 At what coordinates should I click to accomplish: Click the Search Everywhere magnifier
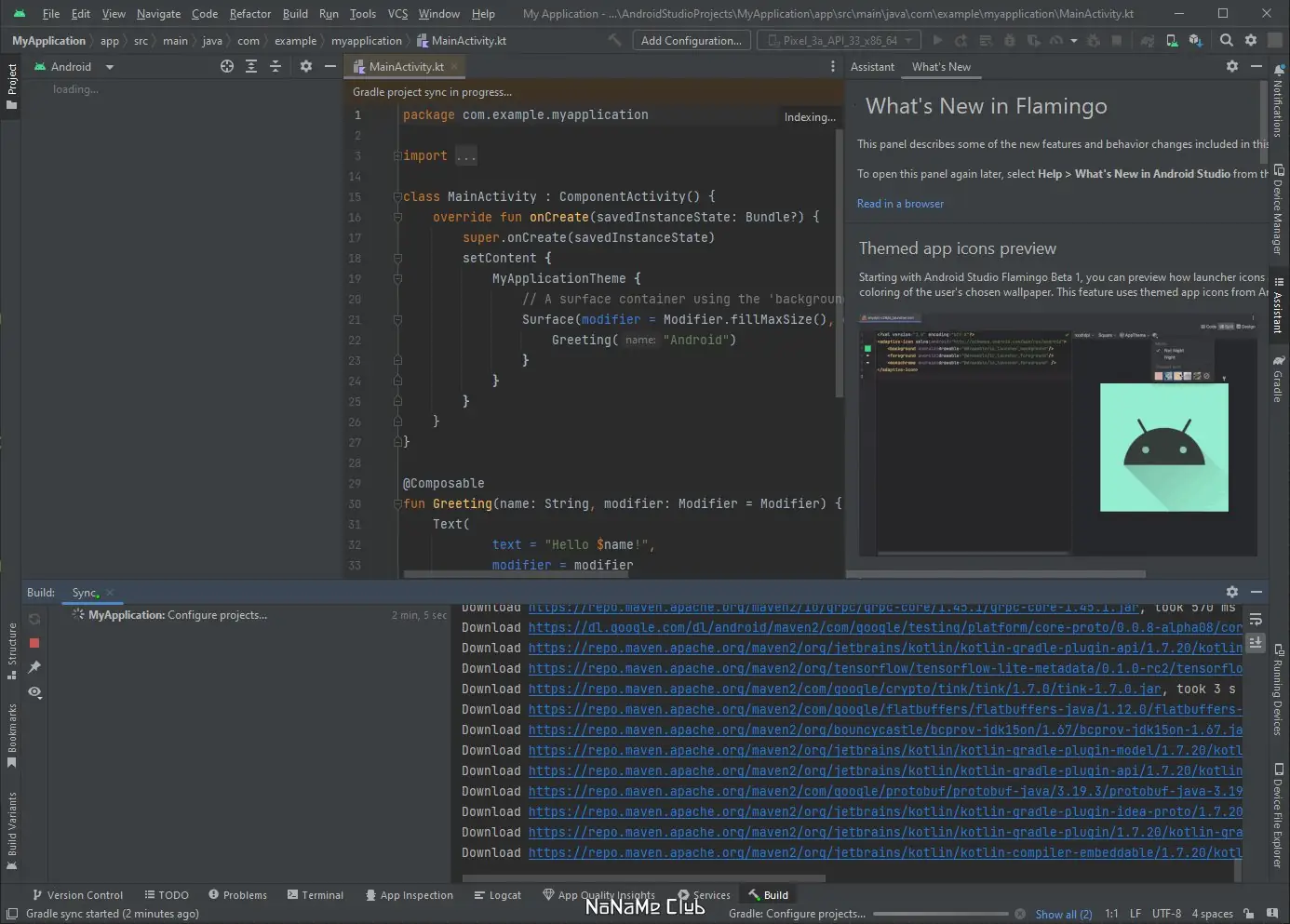pos(1227,41)
